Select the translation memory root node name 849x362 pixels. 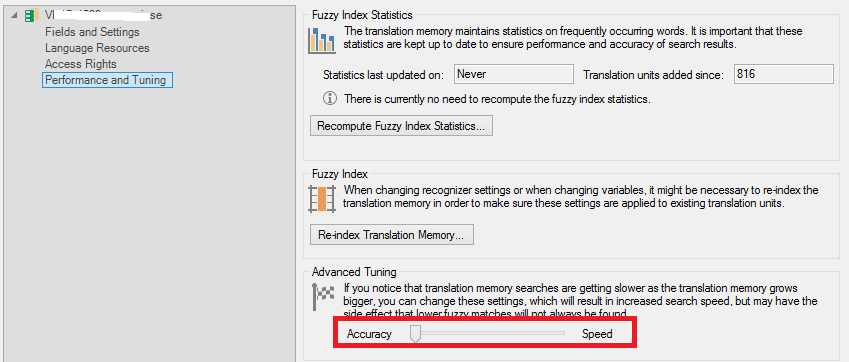pos(102,15)
